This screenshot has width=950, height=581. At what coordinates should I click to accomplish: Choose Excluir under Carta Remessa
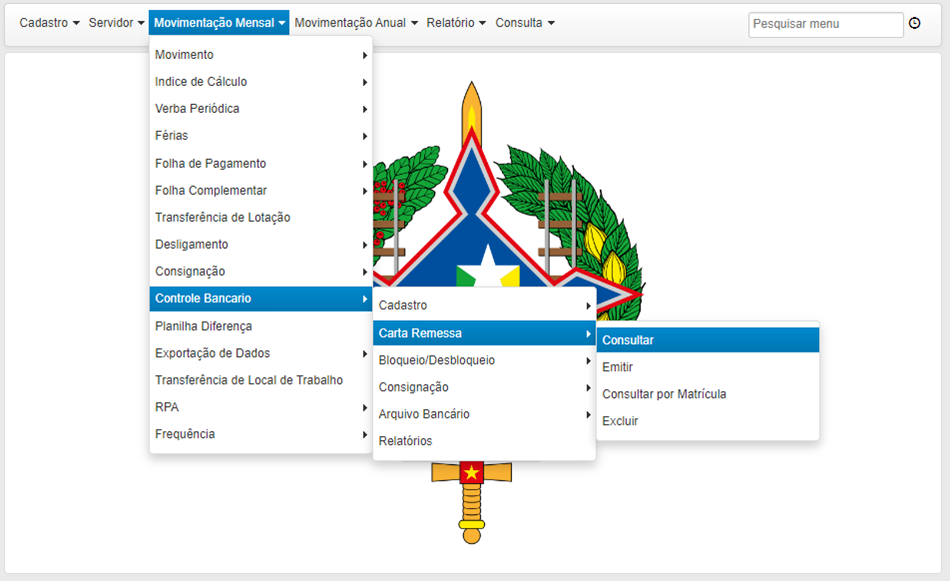click(x=708, y=421)
